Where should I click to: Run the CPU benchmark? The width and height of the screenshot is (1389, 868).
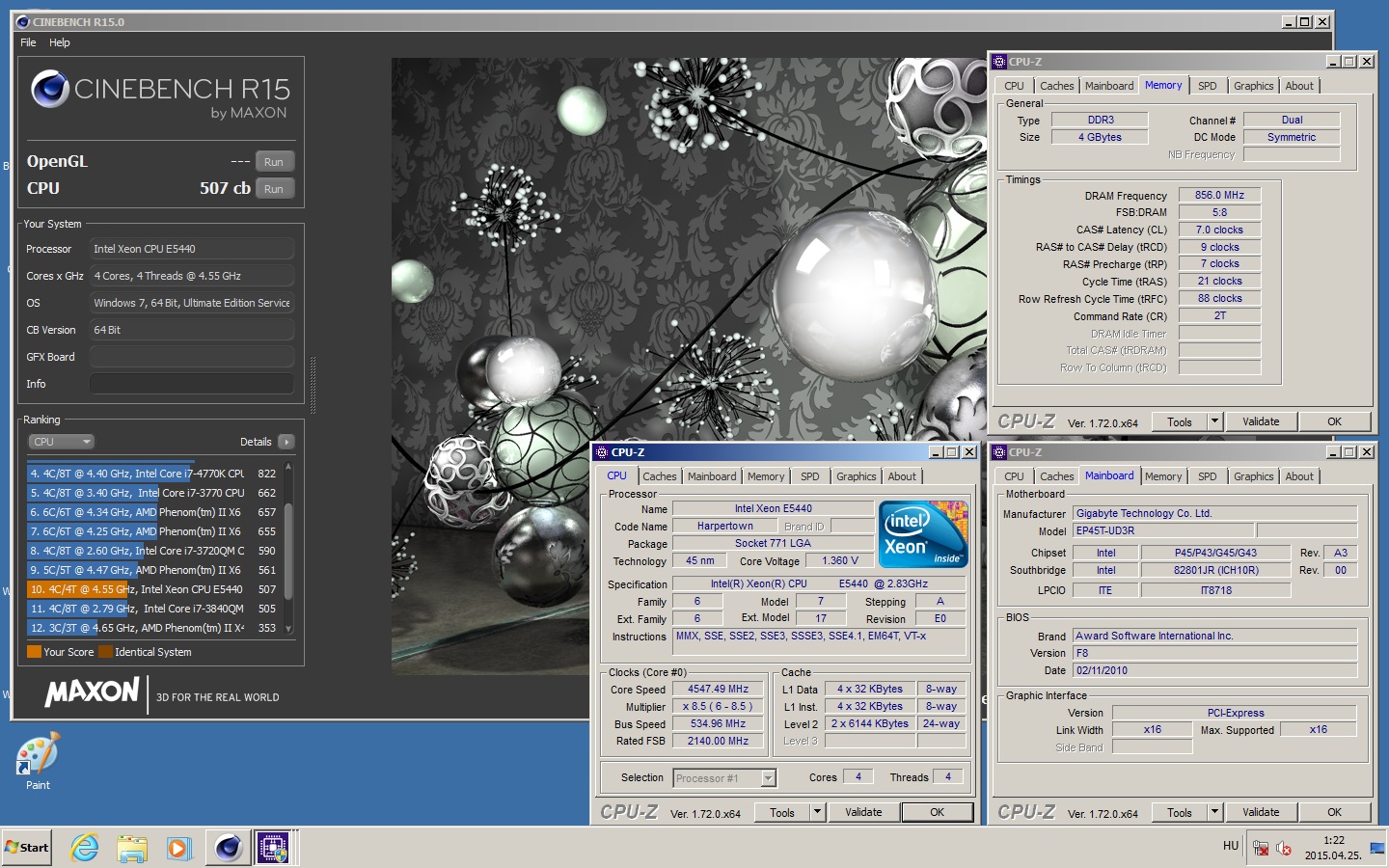(274, 189)
